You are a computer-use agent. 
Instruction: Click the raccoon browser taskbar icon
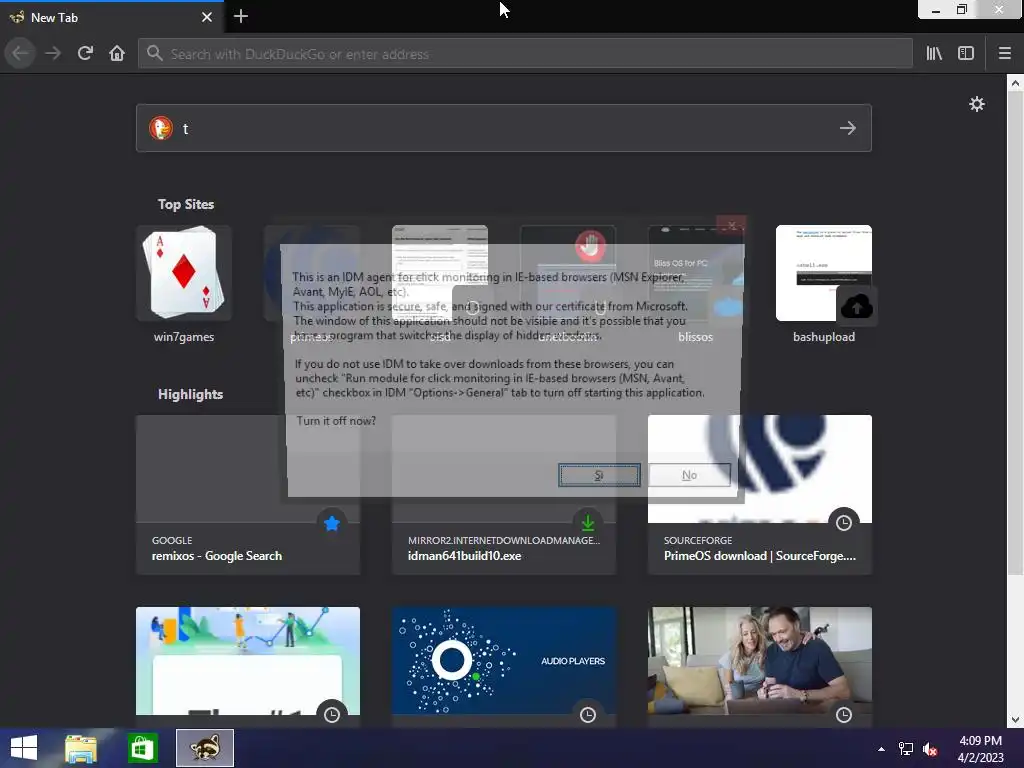[x=204, y=748]
